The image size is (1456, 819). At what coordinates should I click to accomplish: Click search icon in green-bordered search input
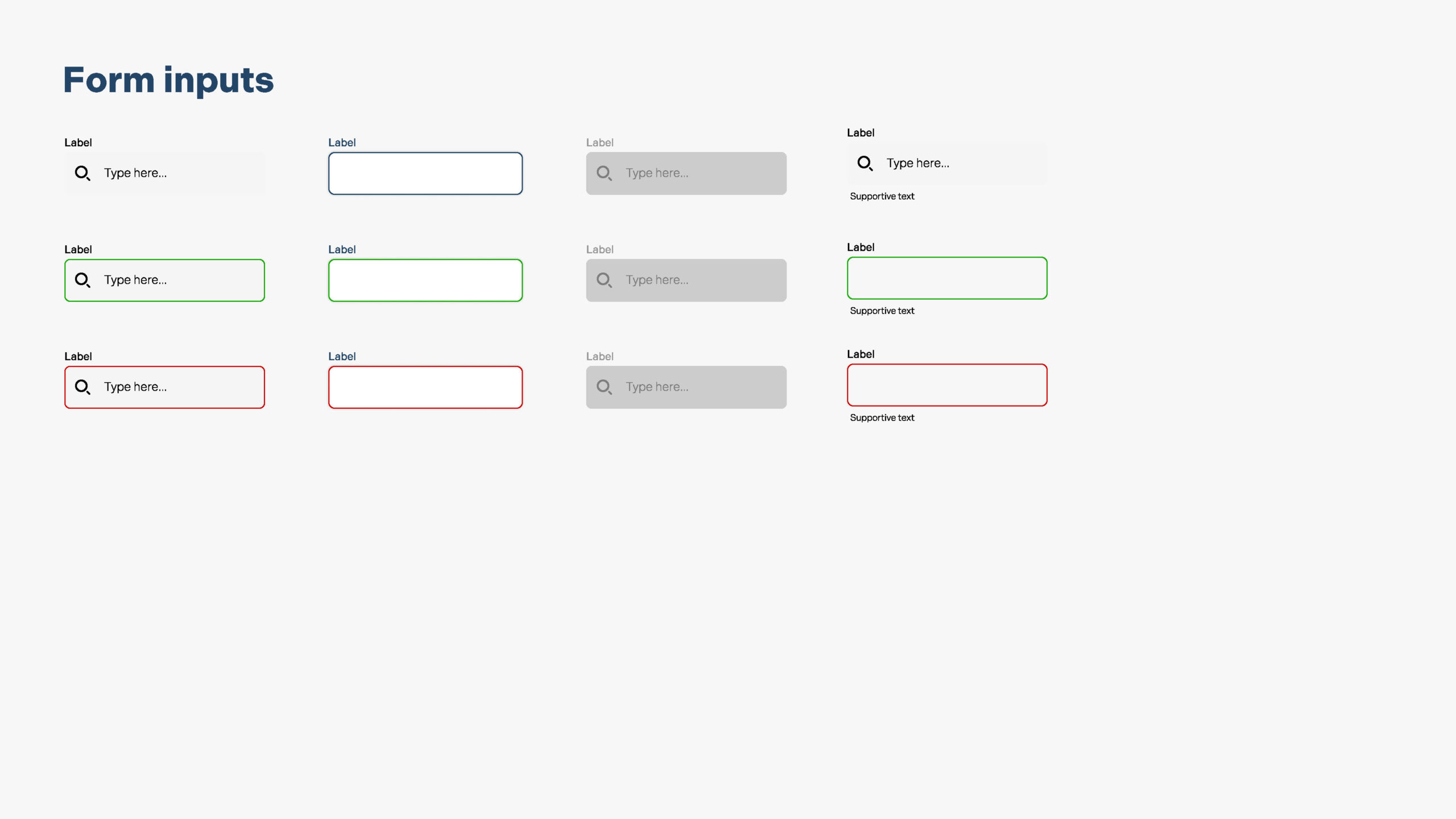click(82, 280)
